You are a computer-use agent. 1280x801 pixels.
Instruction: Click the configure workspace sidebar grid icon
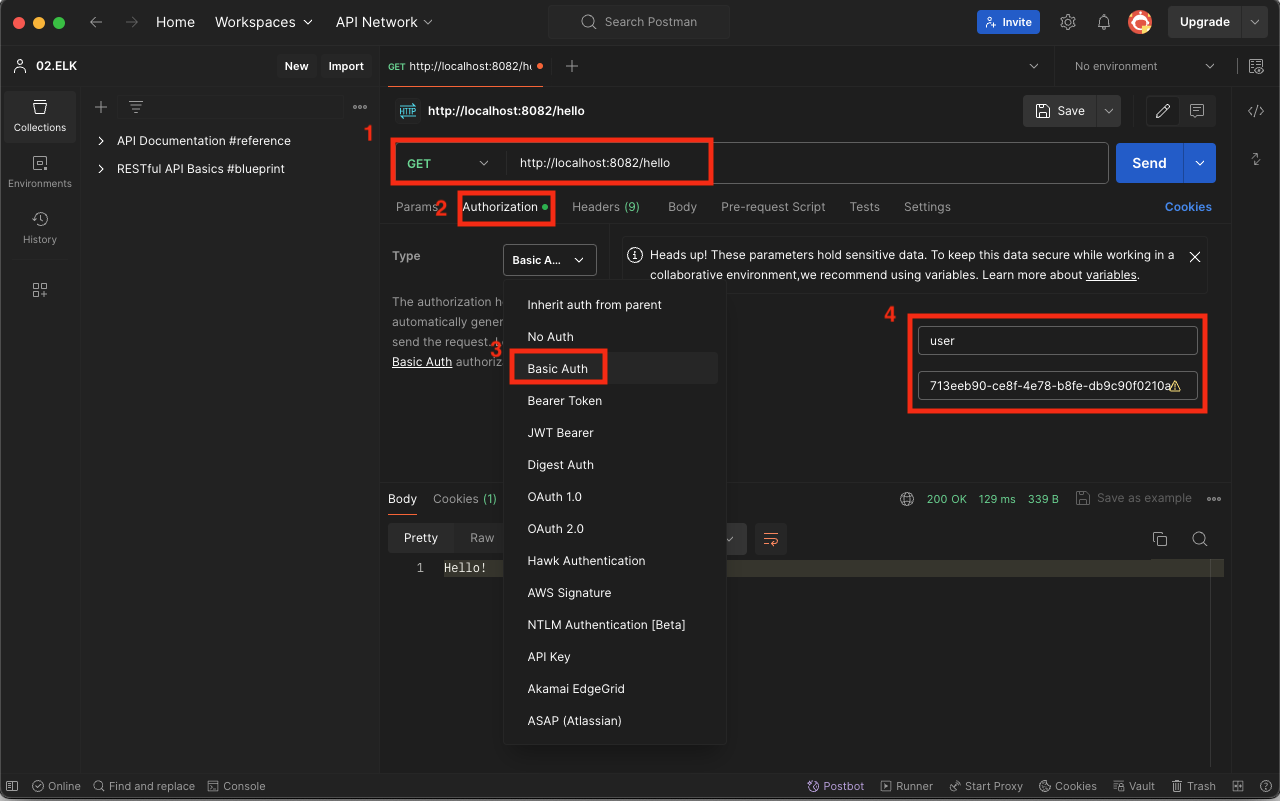coord(40,290)
